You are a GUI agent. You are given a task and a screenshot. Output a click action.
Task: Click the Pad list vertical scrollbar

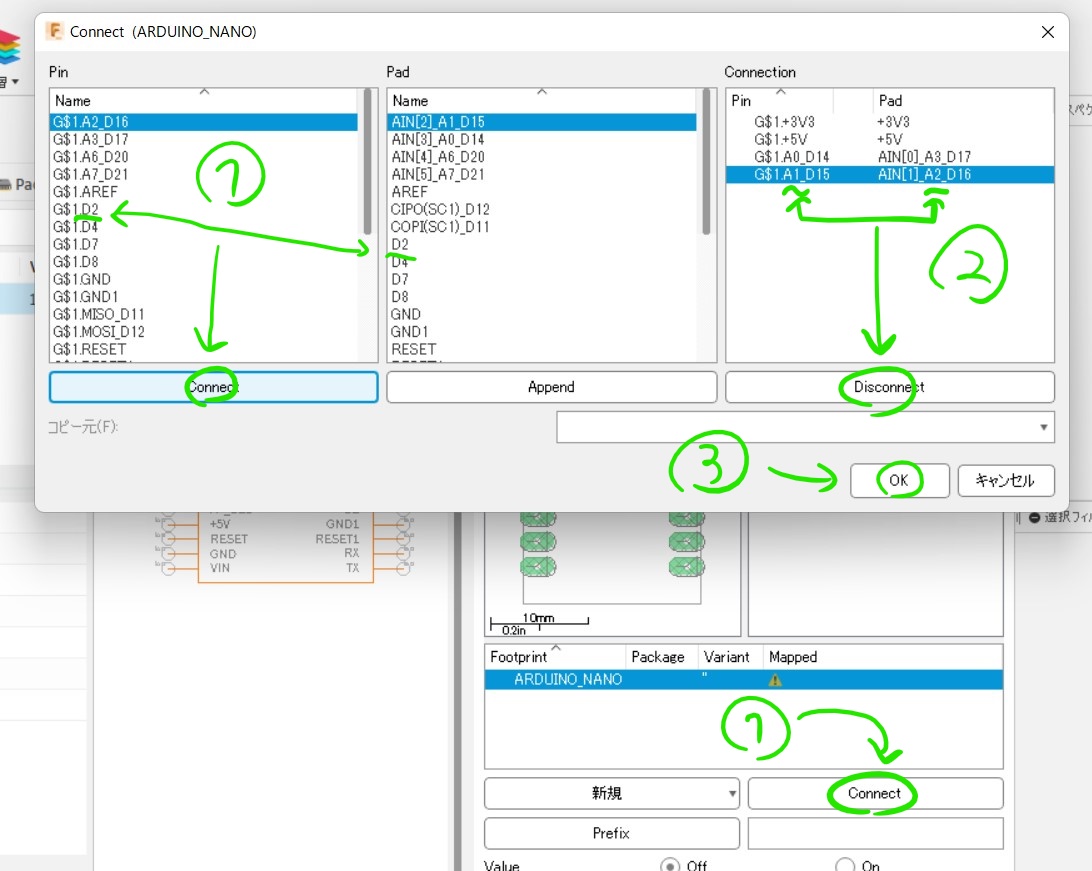coord(706,162)
